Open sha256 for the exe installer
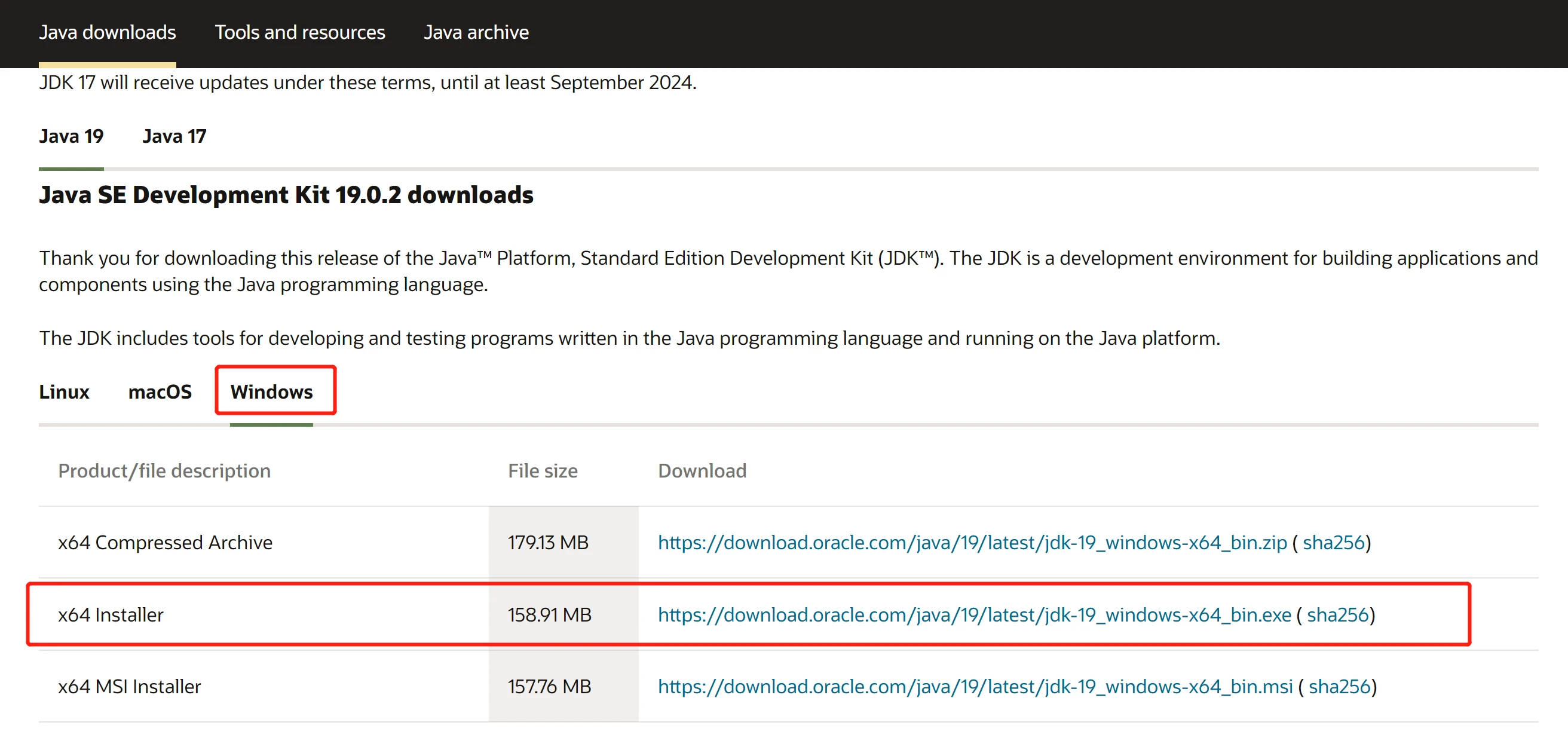 (x=1337, y=615)
